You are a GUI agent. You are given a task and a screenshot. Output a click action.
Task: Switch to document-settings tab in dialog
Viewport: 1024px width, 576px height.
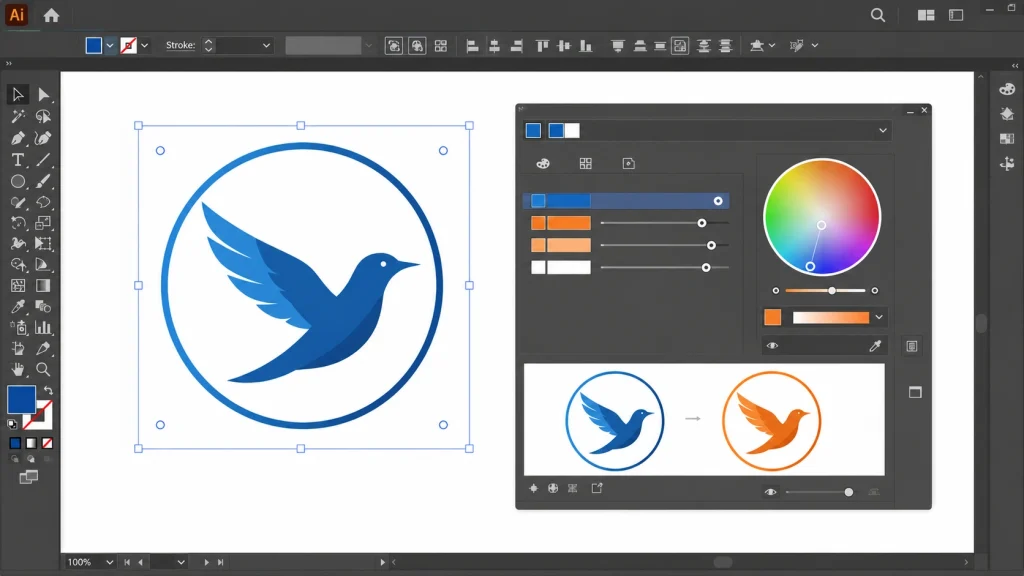[x=628, y=163]
